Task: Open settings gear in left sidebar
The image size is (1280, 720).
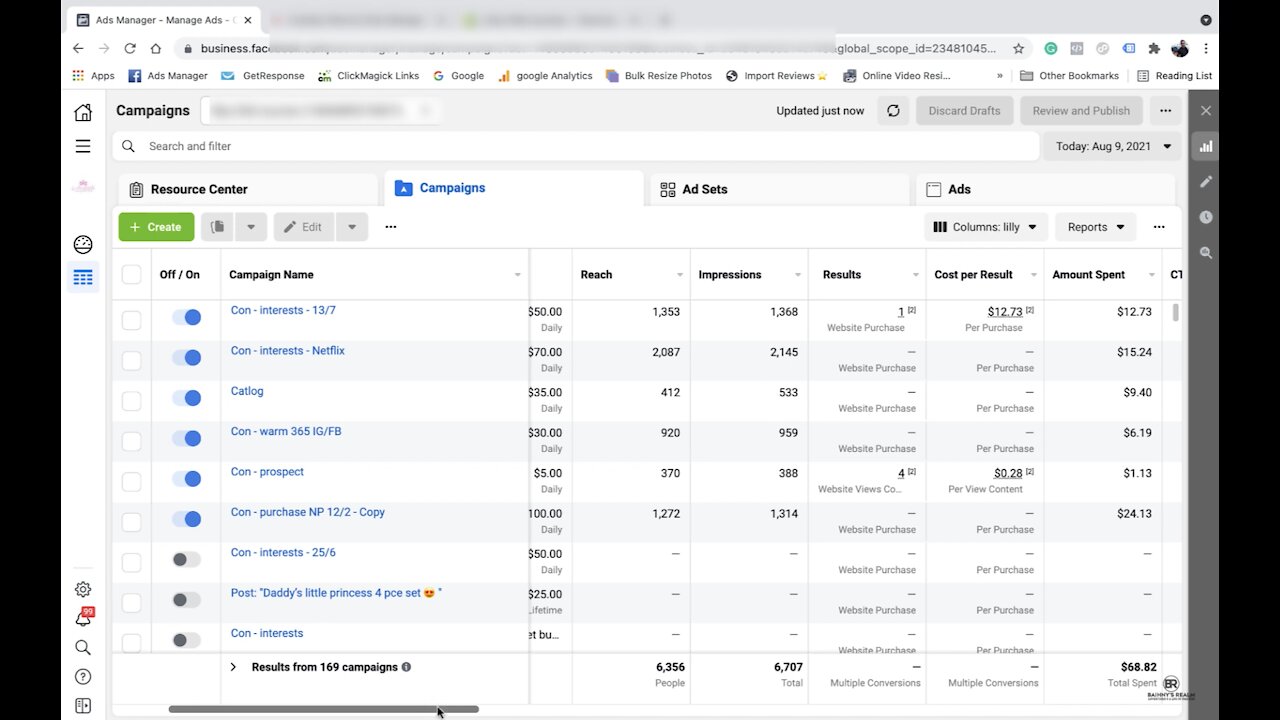Action: coord(83,589)
